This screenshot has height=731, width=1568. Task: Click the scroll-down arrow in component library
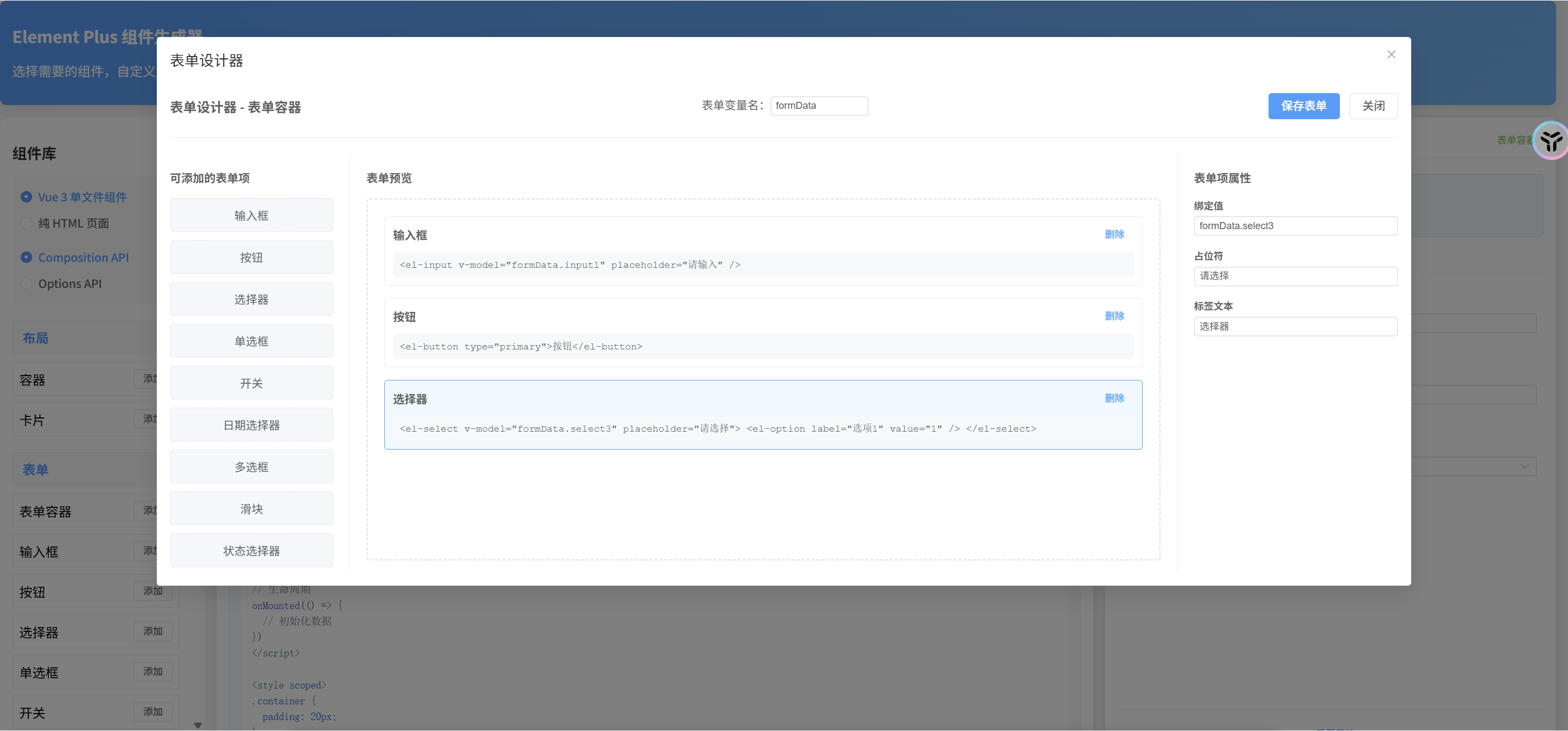(x=197, y=725)
